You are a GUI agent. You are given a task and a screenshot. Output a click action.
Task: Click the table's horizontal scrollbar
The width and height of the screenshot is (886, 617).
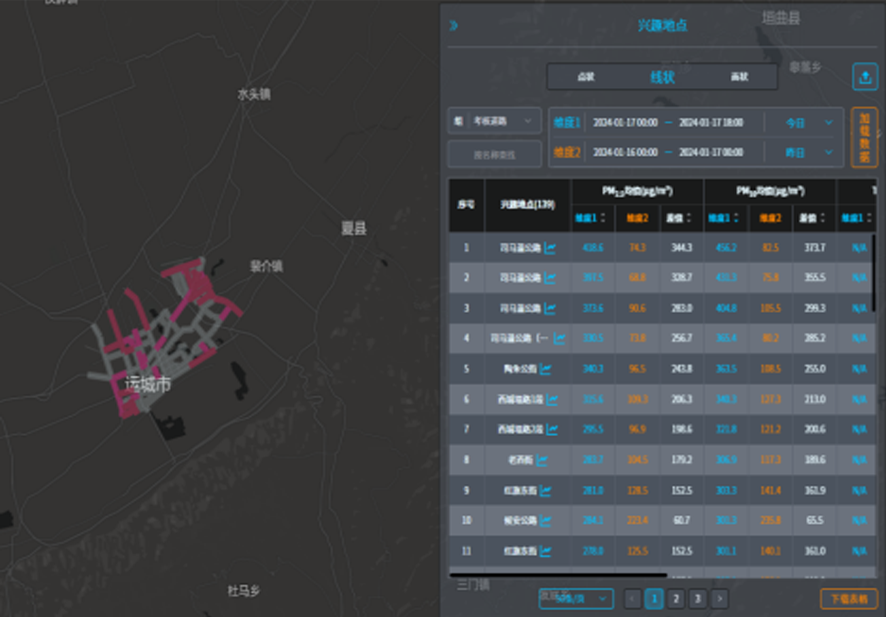pos(558,575)
